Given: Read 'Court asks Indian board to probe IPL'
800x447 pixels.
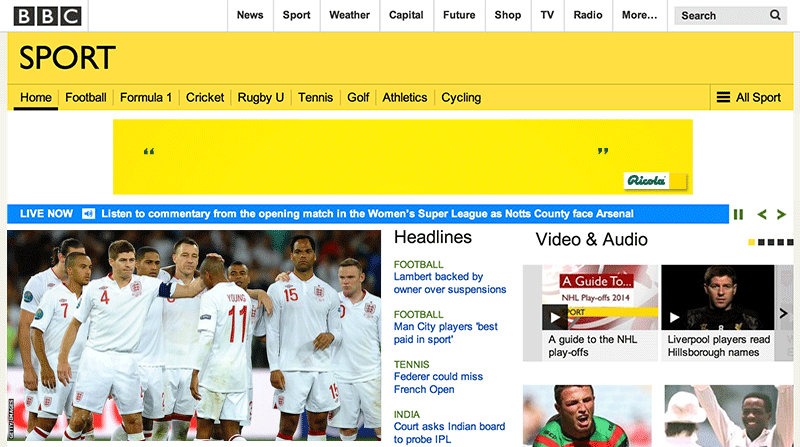Looking at the screenshot, I should (x=449, y=433).
